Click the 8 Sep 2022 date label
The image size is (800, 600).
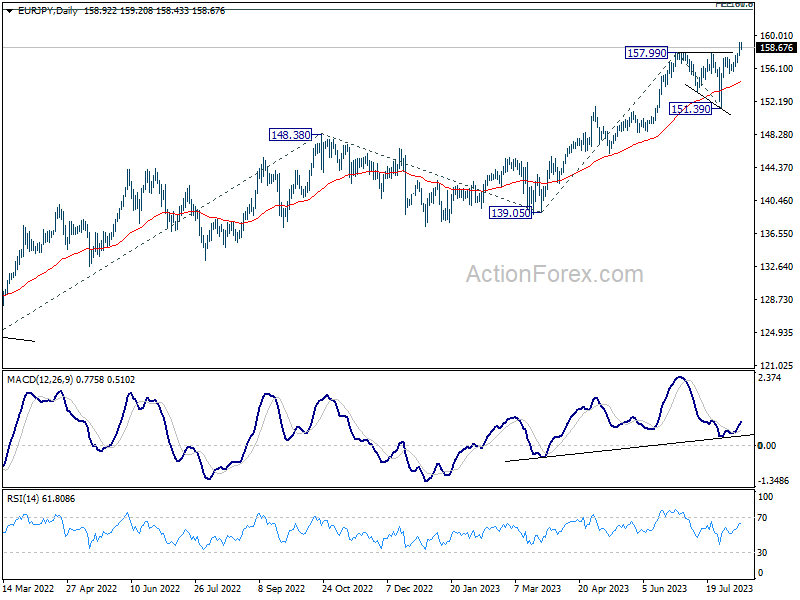click(282, 589)
